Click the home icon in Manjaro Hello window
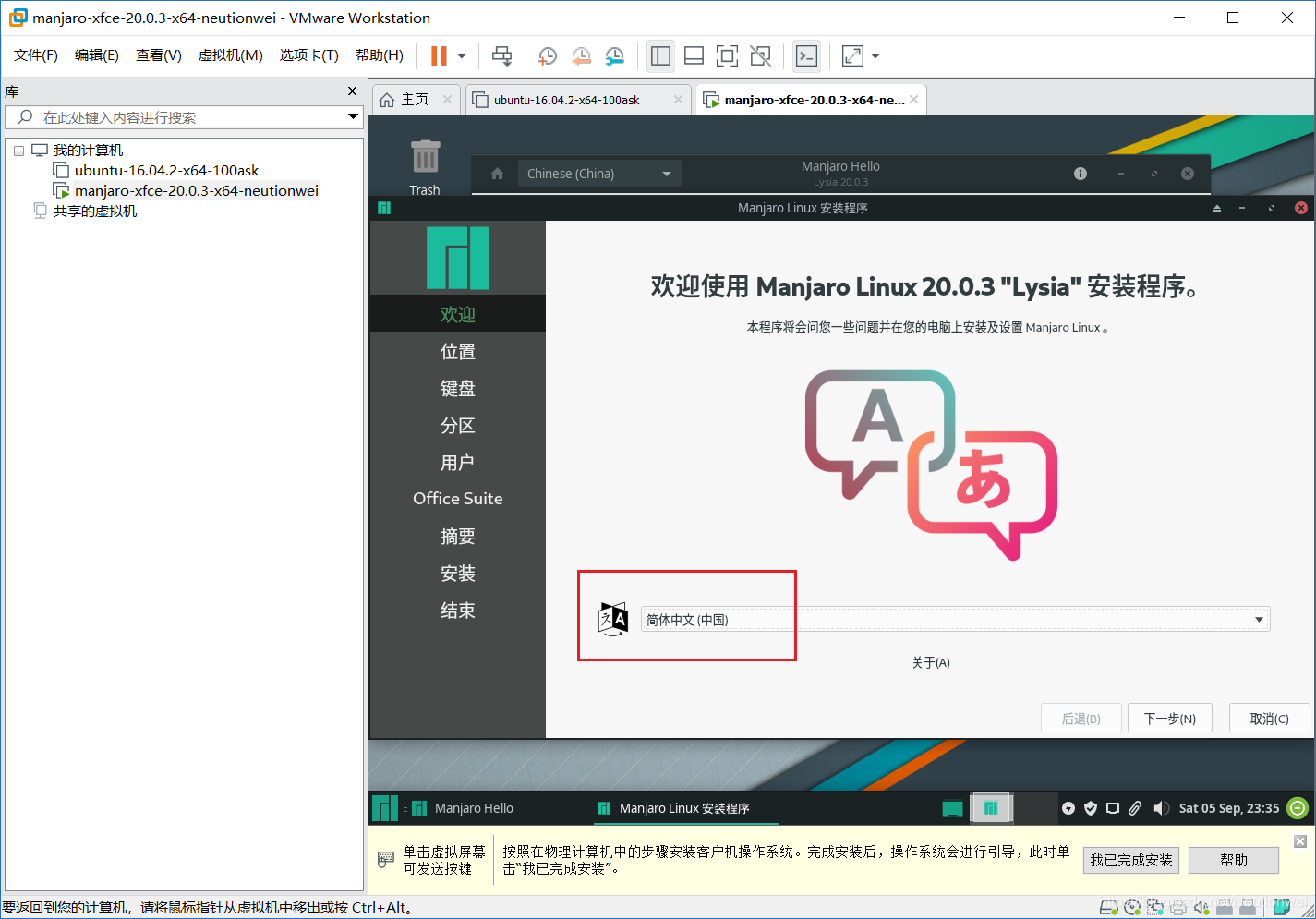This screenshot has width=1316, height=919. [497, 174]
